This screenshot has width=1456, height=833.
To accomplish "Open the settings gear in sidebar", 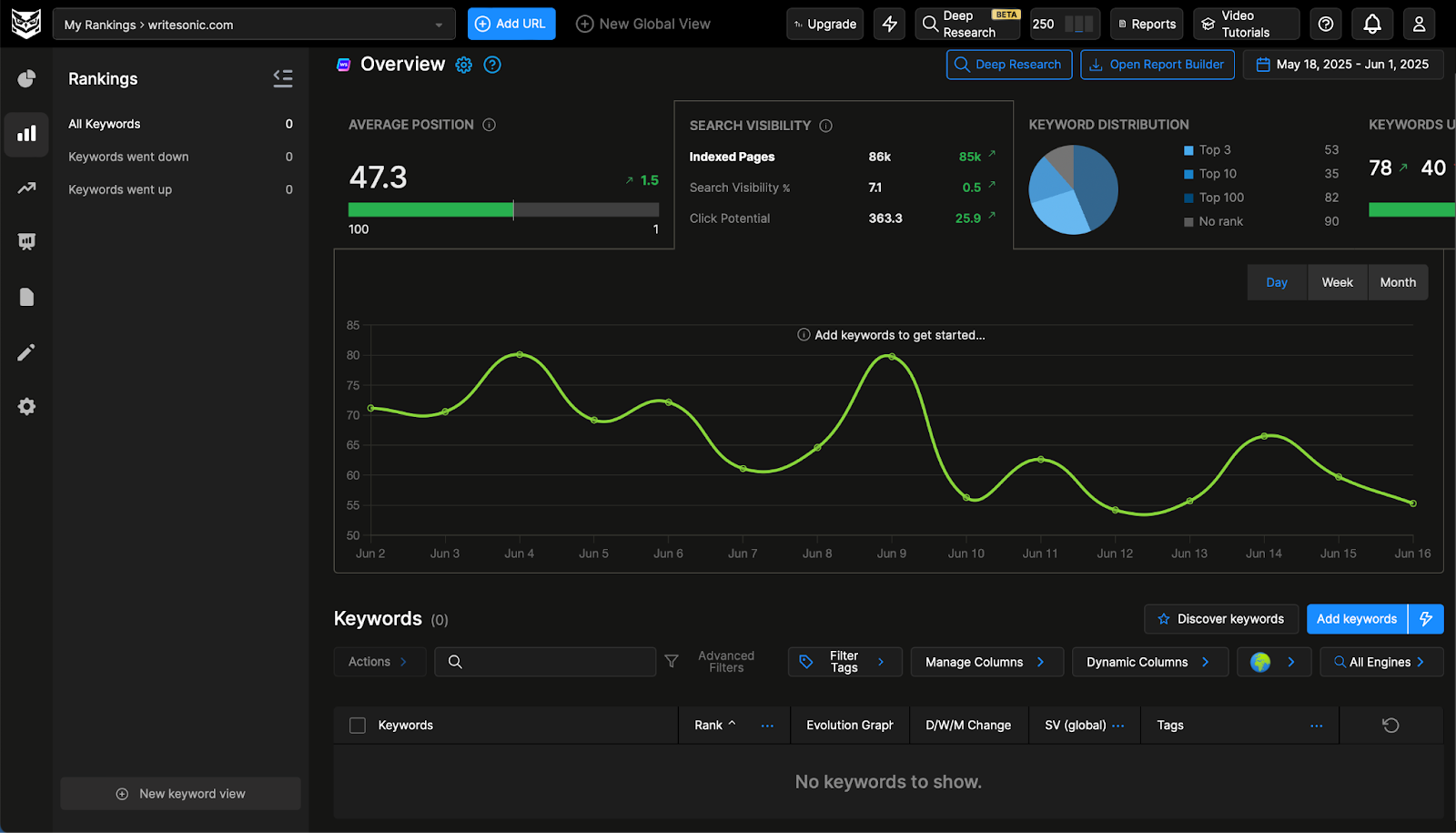I will point(26,407).
